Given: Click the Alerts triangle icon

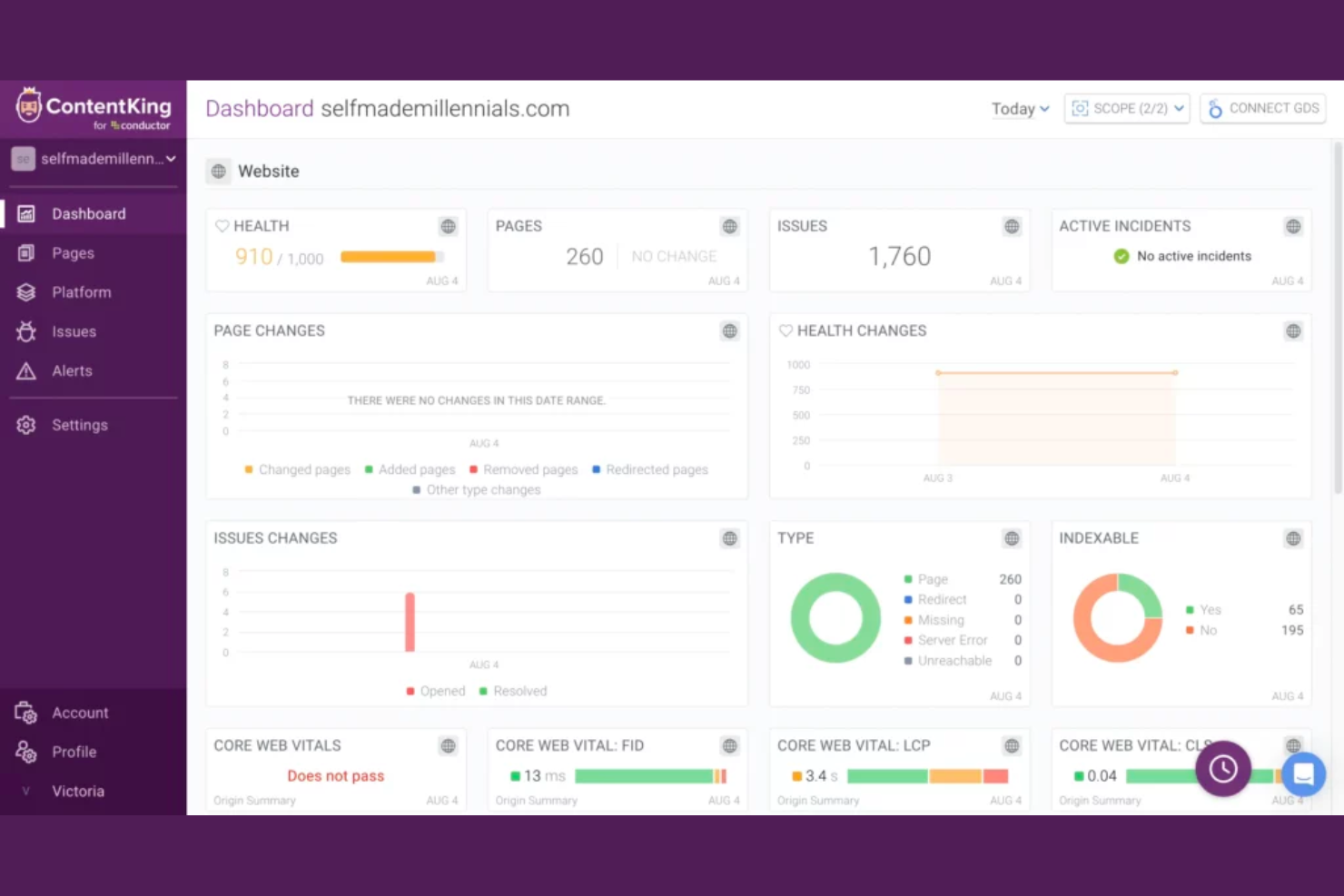Looking at the screenshot, I should tap(26, 370).
